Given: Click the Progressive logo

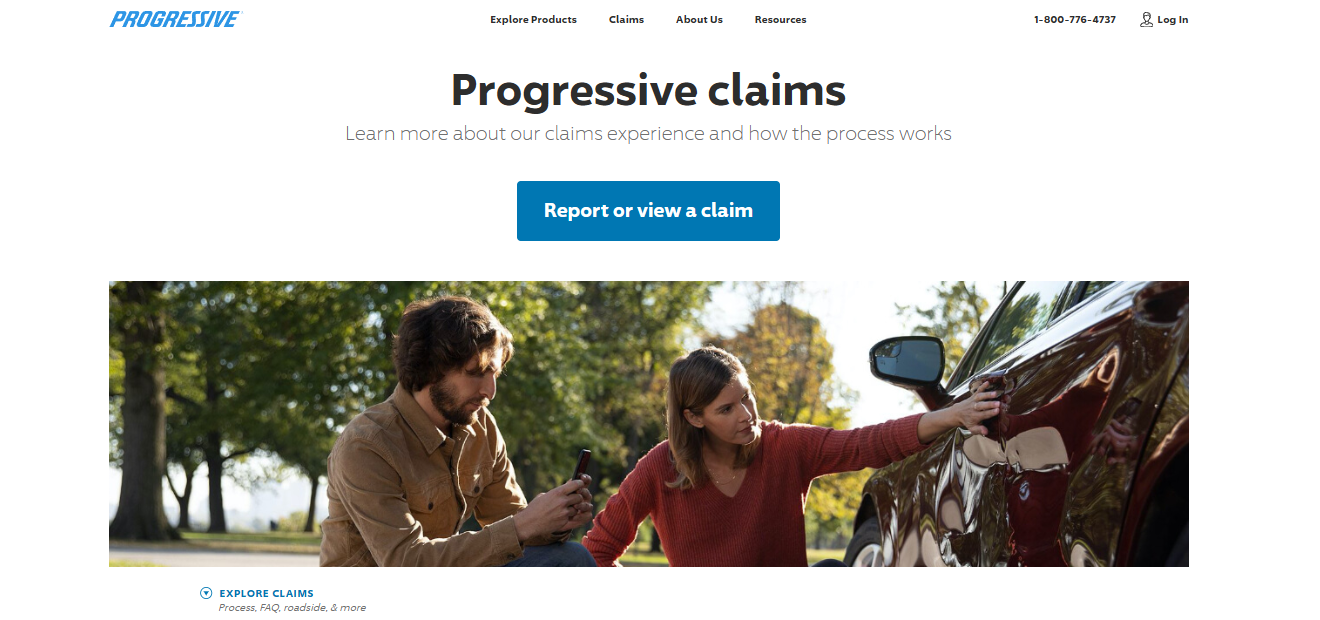Looking at the screenshot, I should pyautogui.click(x=176, y=19).
